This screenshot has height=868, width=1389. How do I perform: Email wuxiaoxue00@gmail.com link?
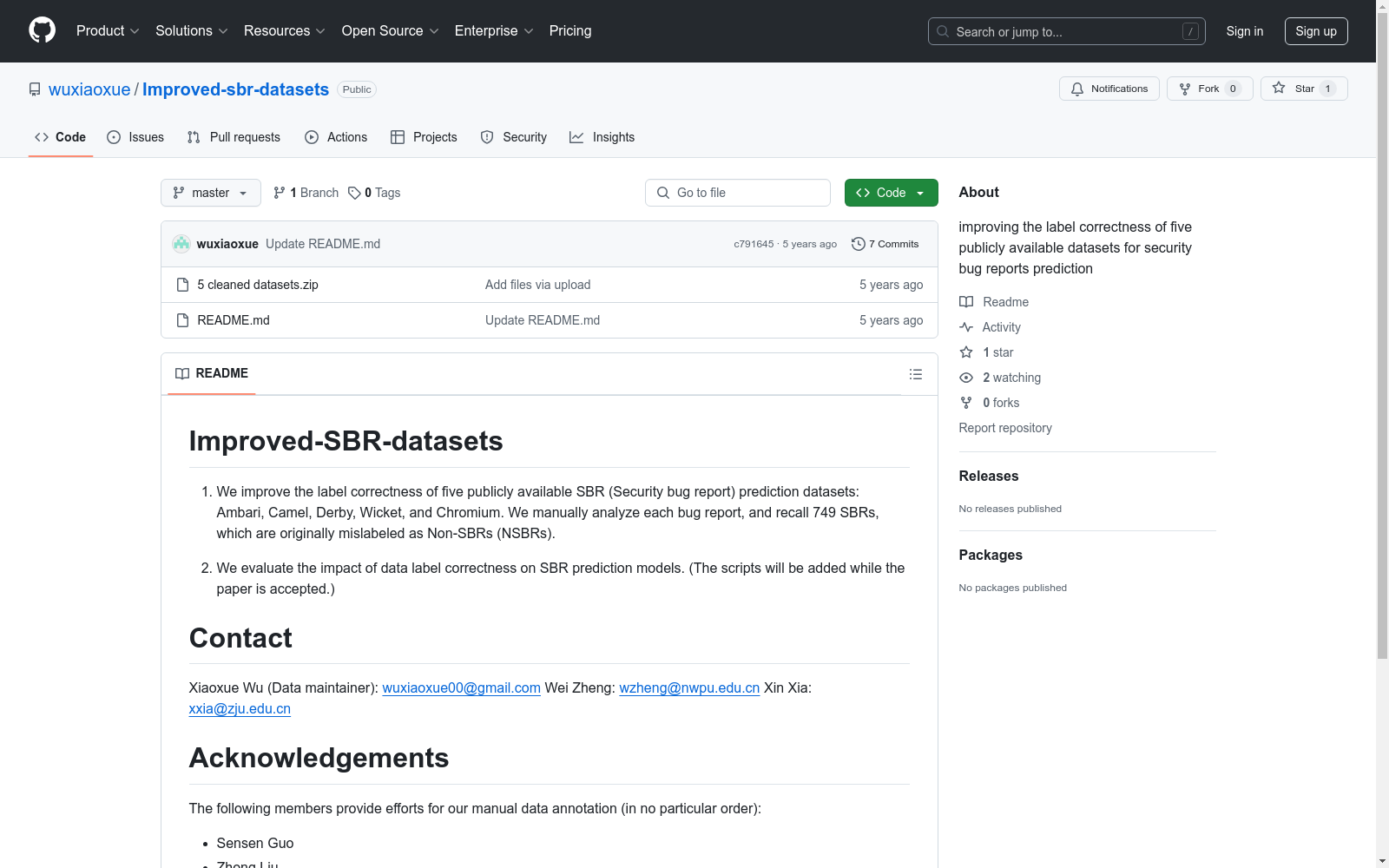[x=462, y=687]
